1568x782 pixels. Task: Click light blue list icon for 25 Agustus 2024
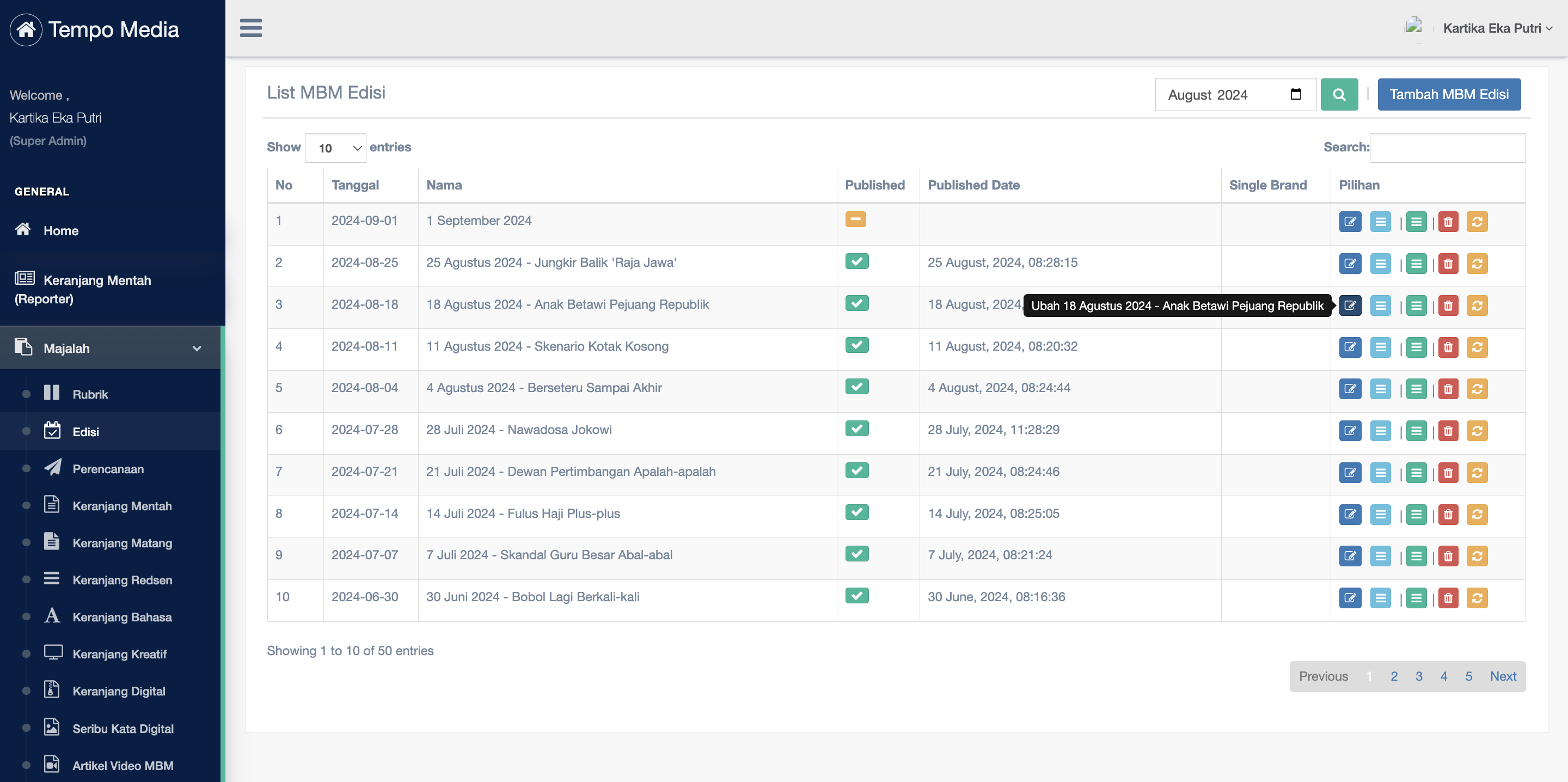pyautogui.click(x=1380, y=264)
